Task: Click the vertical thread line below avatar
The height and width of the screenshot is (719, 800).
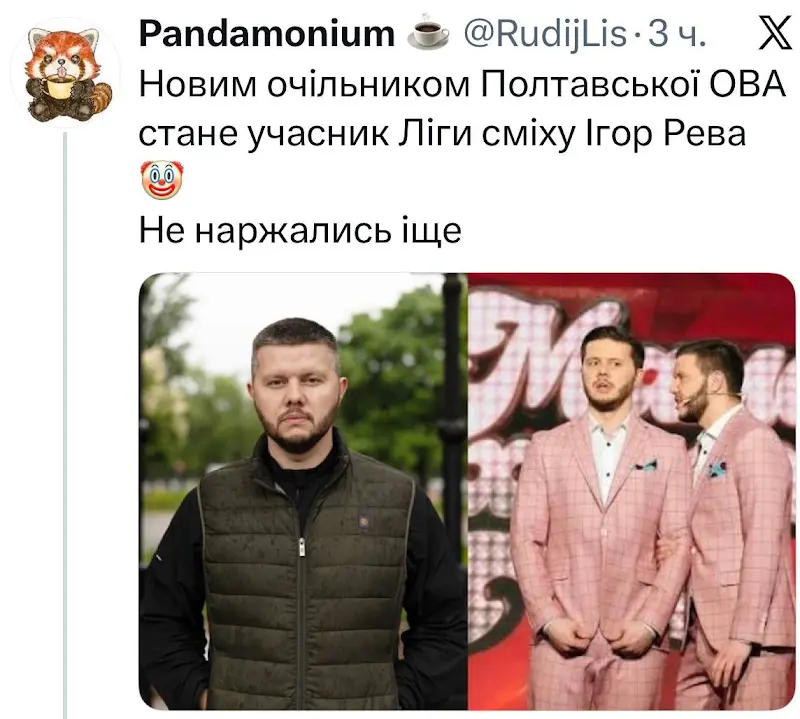Action: click(x=65, y=426)
